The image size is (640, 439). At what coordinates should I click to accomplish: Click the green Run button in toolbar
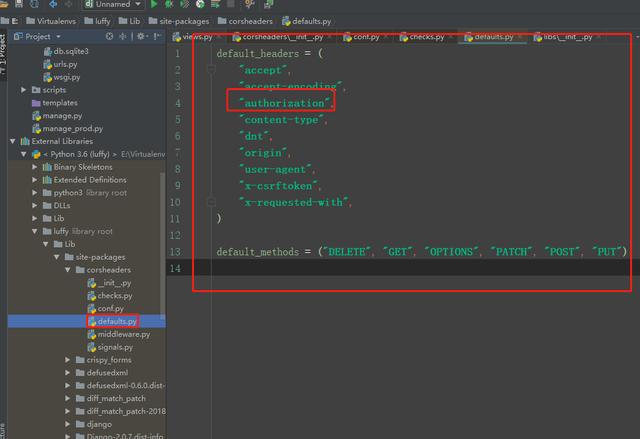154,4
